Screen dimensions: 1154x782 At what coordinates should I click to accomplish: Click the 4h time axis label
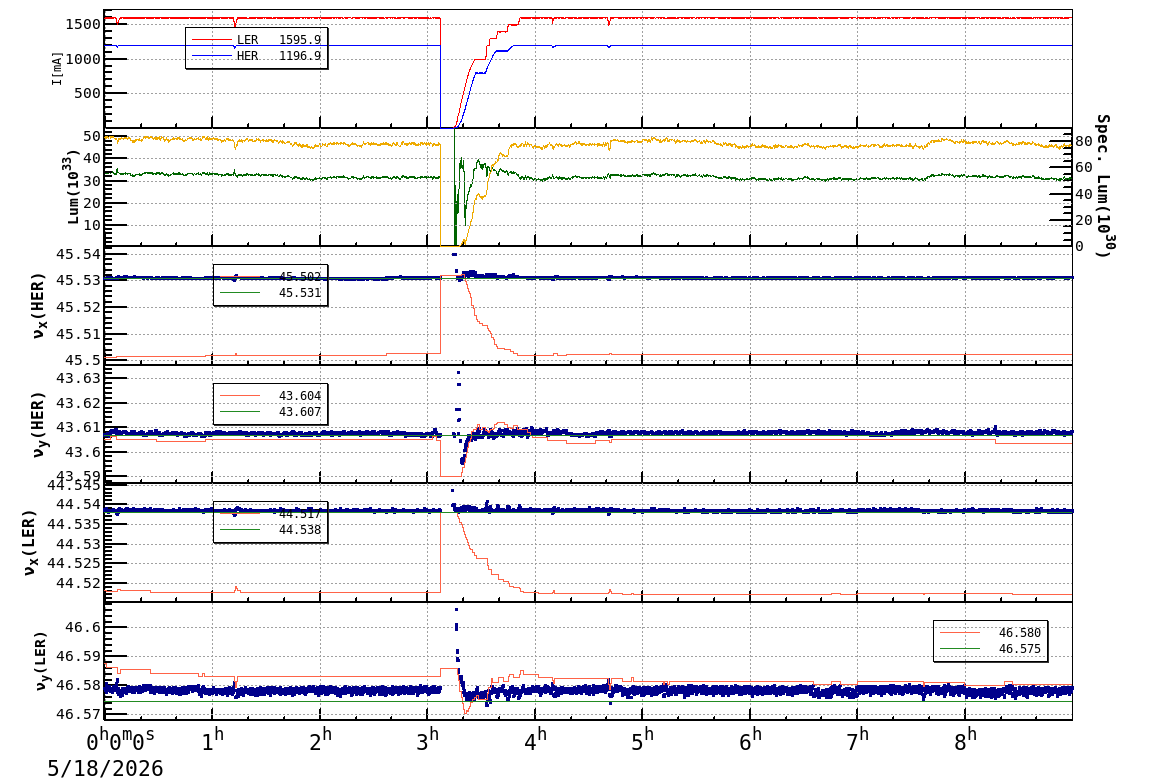pyautogui.click(x=535, y=739)
